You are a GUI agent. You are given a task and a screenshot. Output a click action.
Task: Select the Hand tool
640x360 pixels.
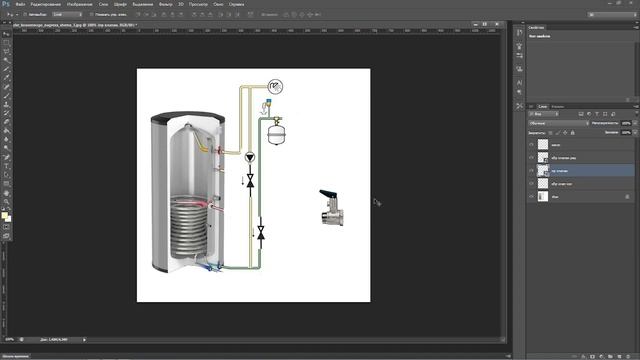(6, 193)
